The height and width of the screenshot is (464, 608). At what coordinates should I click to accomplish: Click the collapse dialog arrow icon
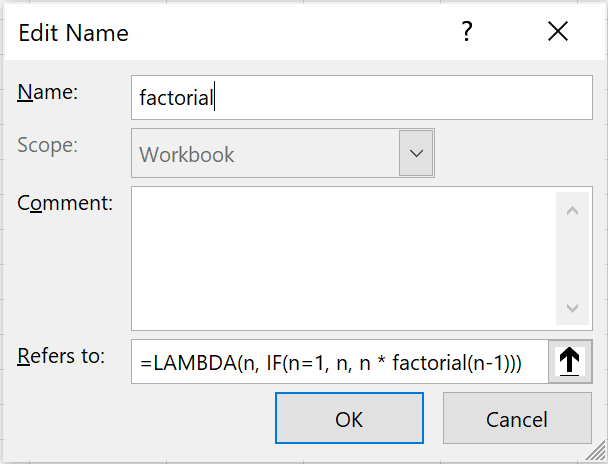571,362
